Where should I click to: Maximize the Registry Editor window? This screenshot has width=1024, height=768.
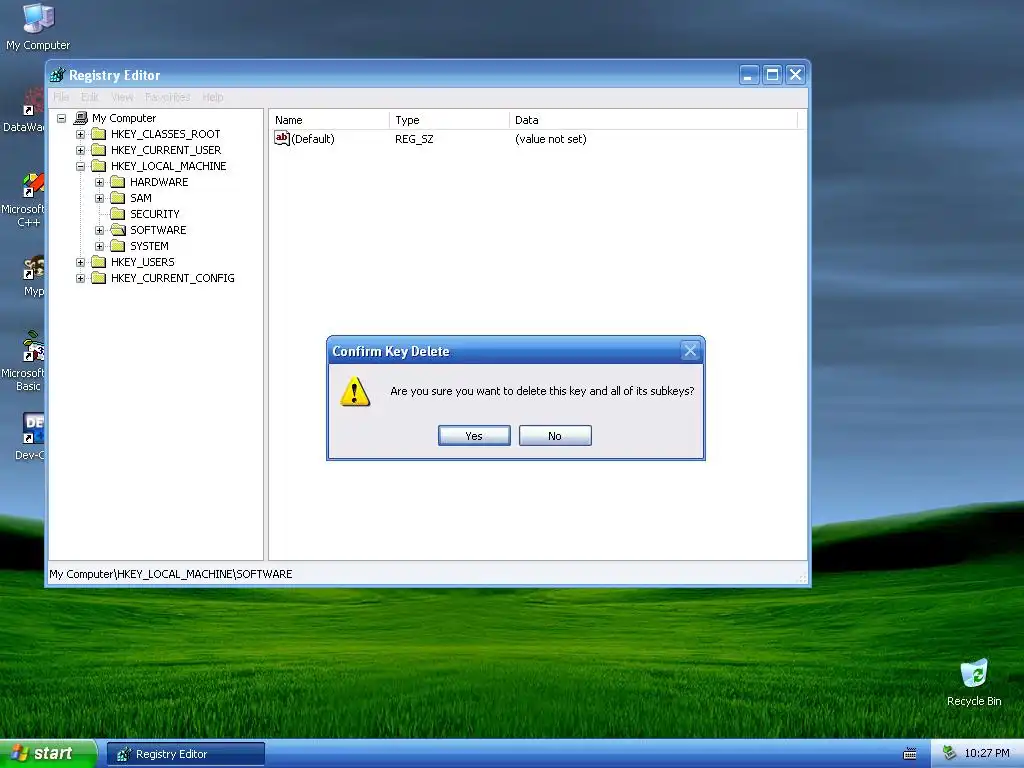click(x=772, y=75)
